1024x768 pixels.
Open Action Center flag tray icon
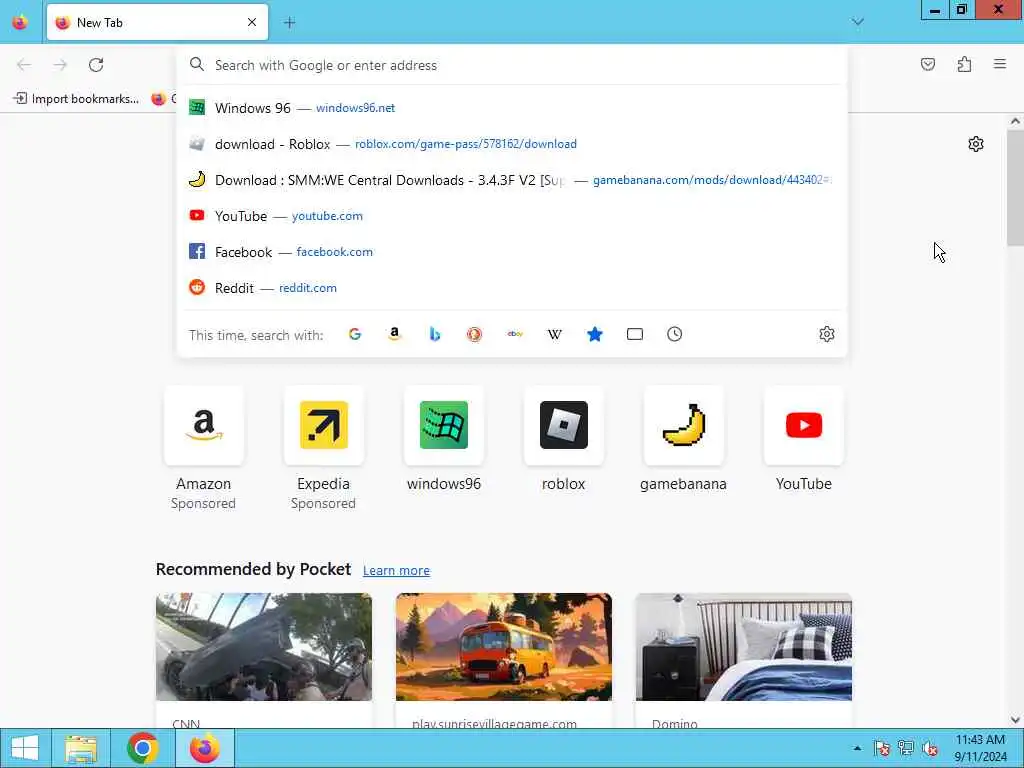tap(882, 748)
